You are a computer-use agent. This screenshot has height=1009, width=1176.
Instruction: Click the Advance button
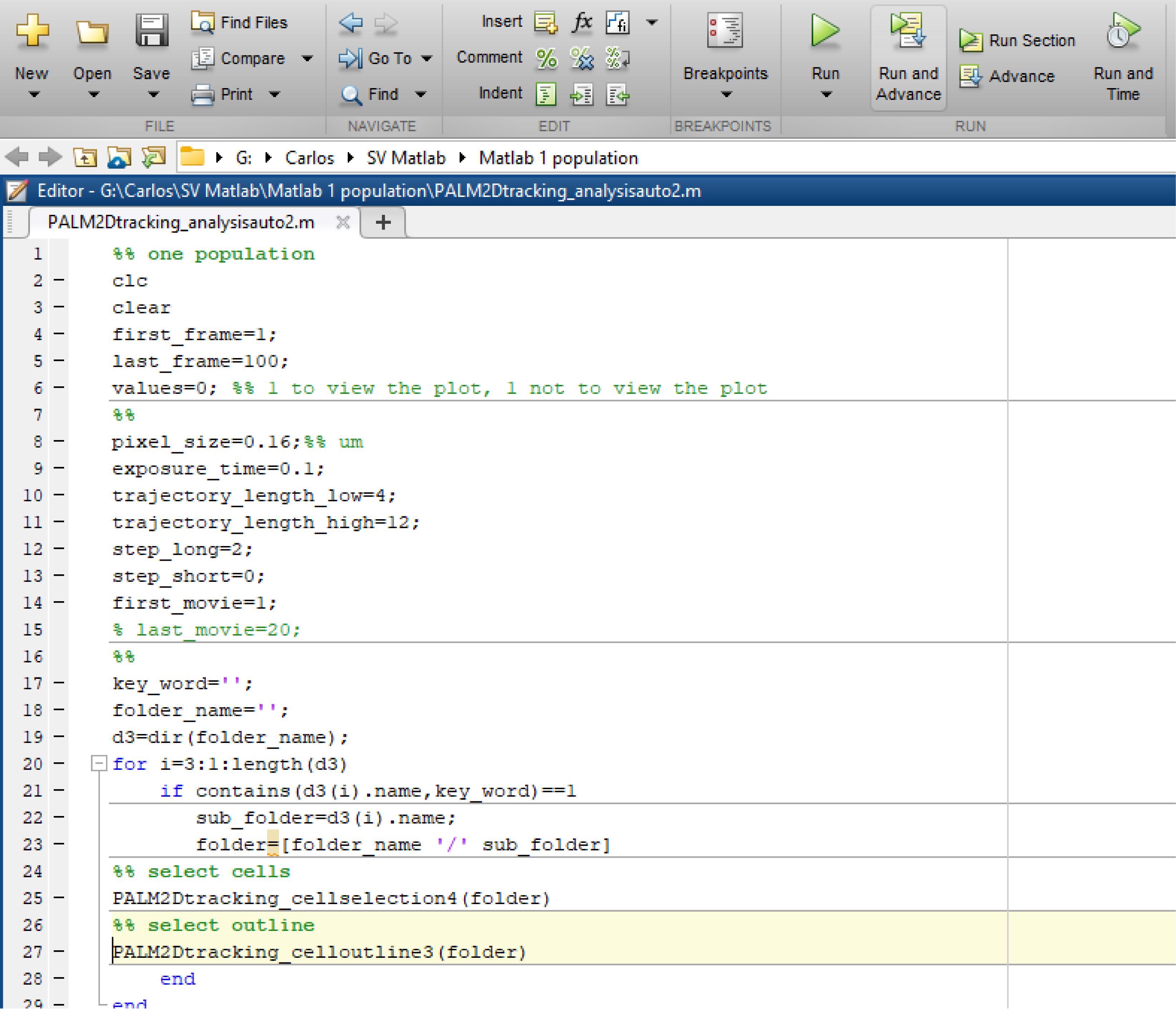(1007, 76)
